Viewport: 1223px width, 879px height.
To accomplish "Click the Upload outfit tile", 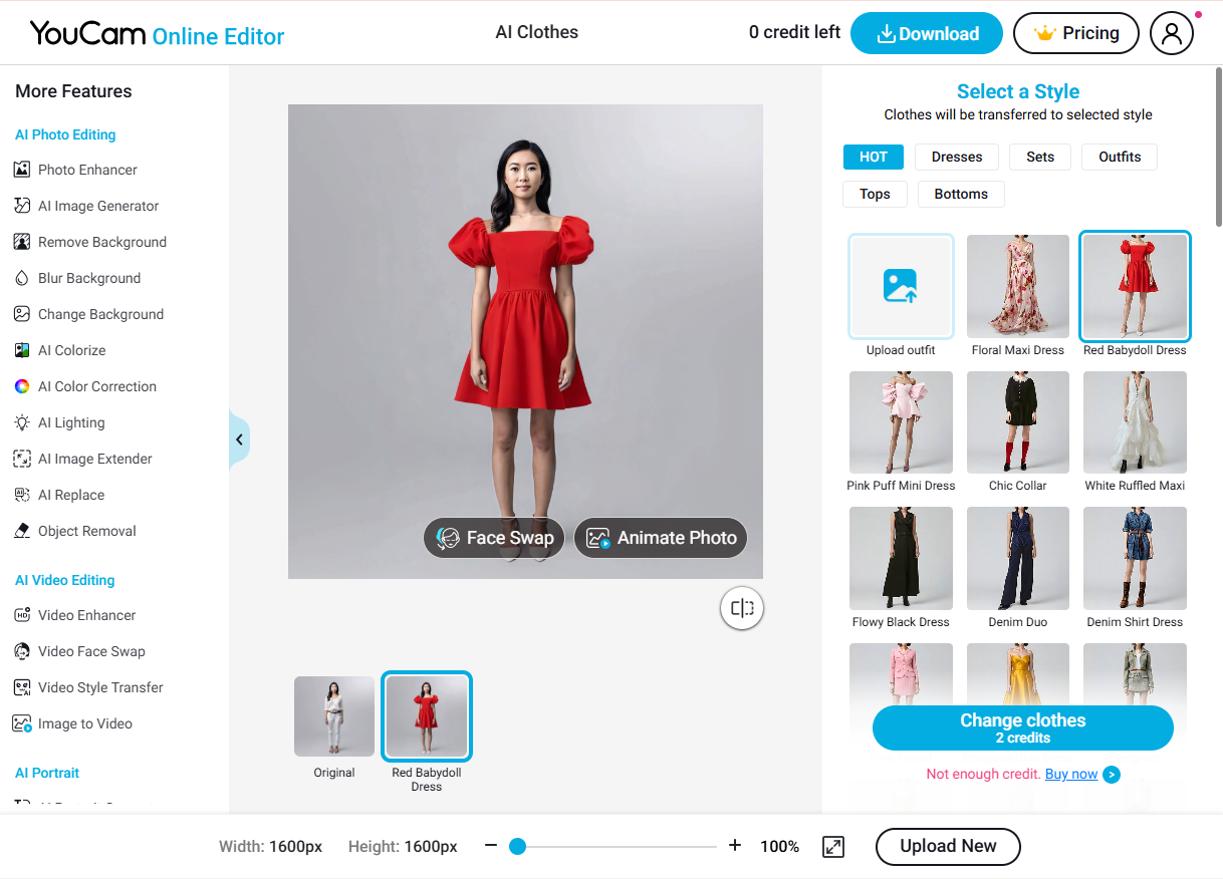I will (x=900, y=287).
